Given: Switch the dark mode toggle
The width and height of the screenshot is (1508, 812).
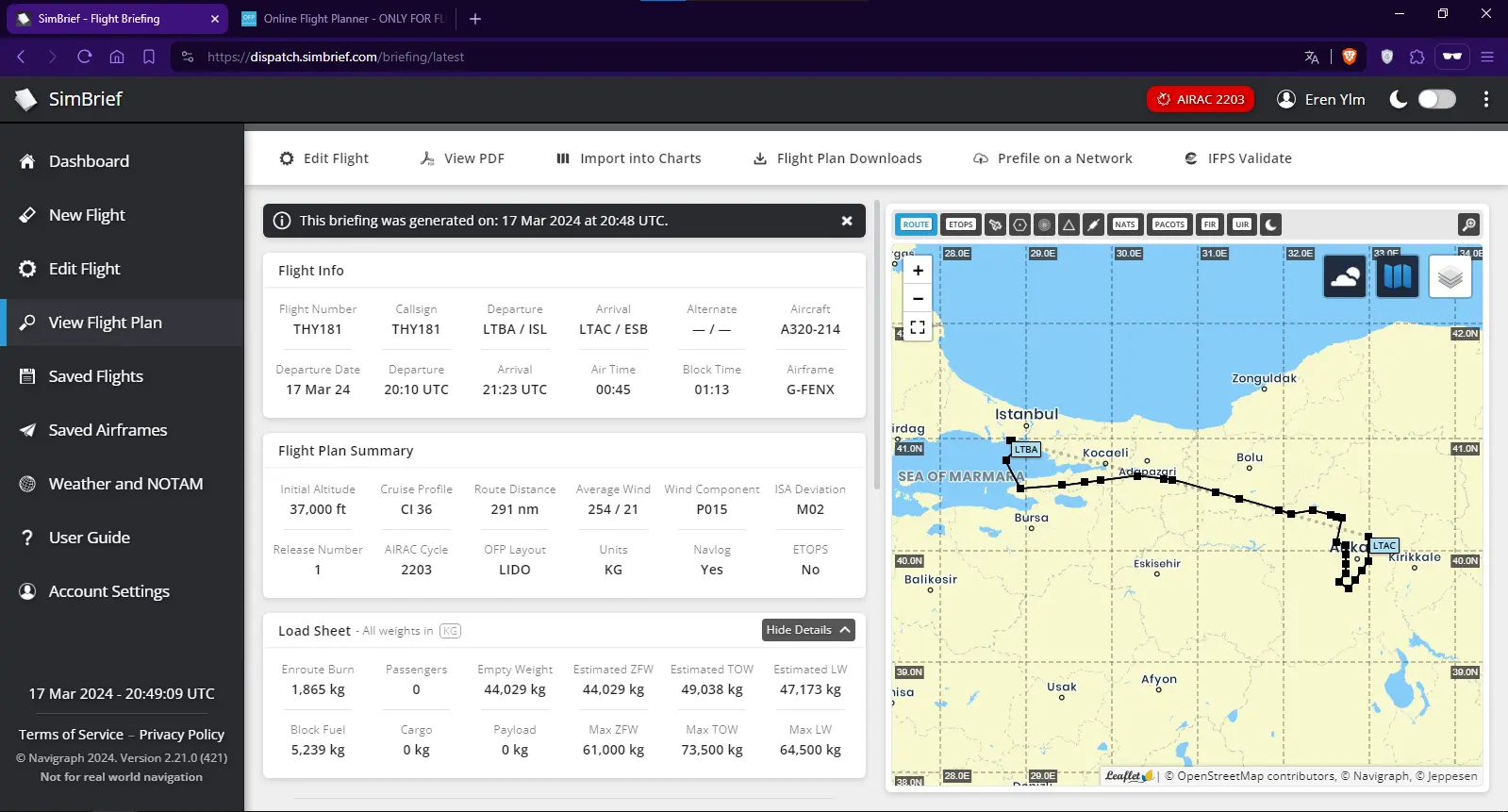Looking at the screenshot, I should pyautogui.click(x=1436, y=99).
